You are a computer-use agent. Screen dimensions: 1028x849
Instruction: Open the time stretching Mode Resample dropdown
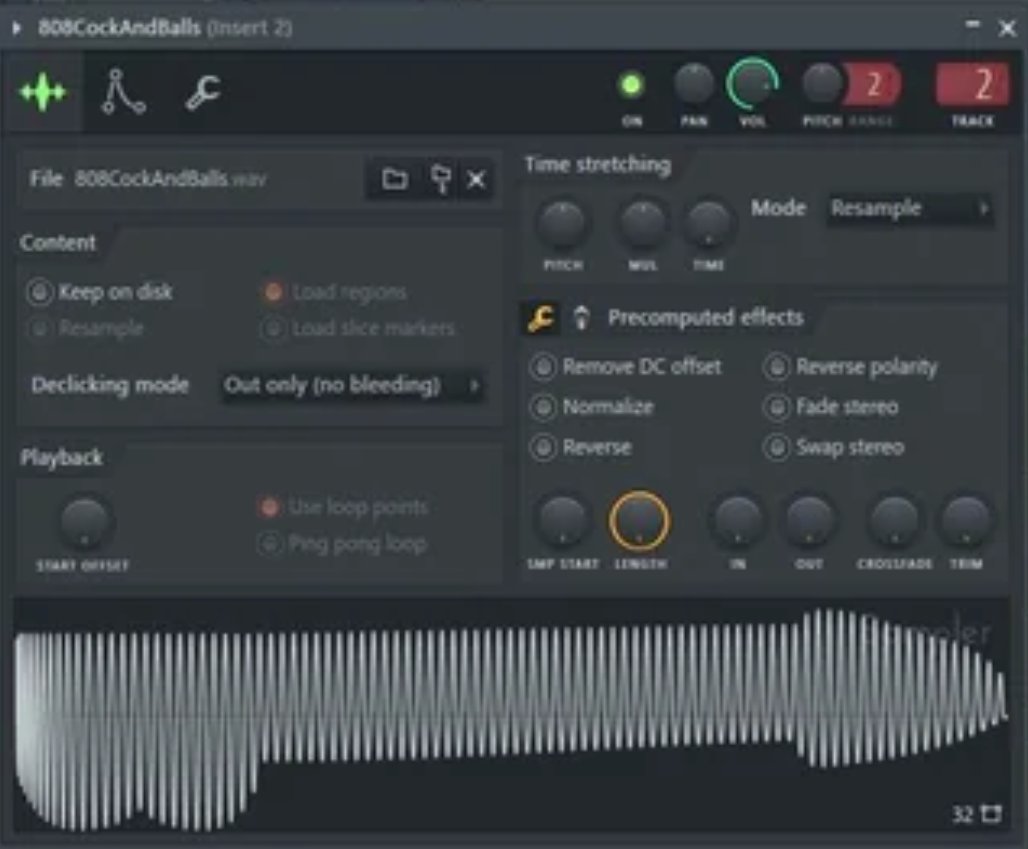[x=909, y=208]
